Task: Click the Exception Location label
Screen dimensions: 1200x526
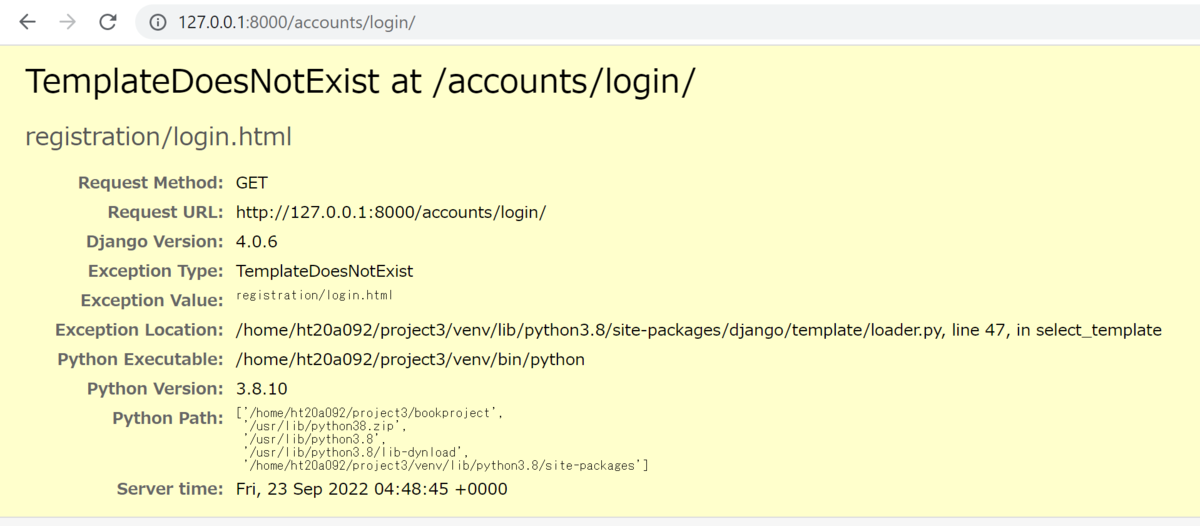Action: point(139,330)
